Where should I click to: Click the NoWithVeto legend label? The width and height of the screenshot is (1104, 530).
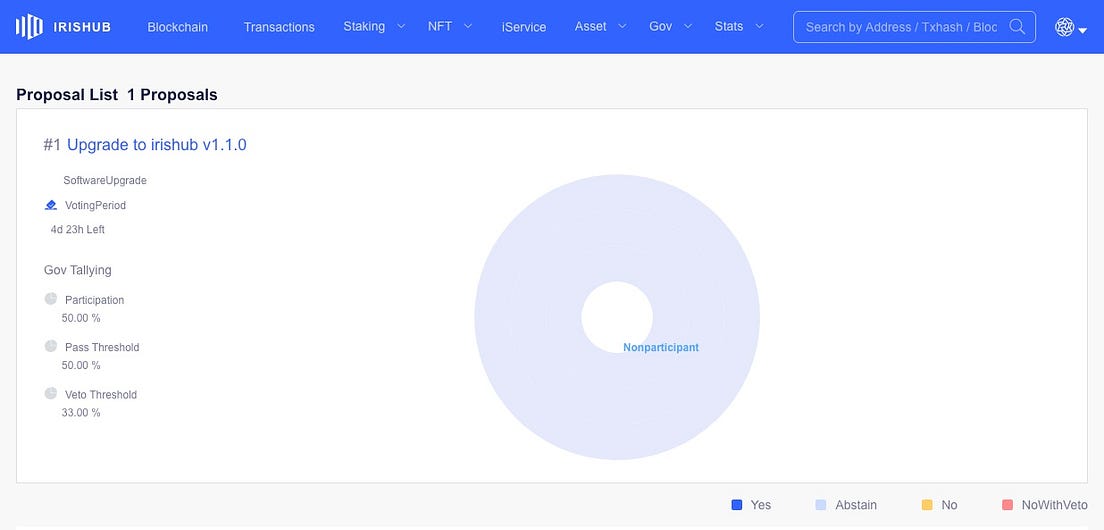[x=1055, y=505]
